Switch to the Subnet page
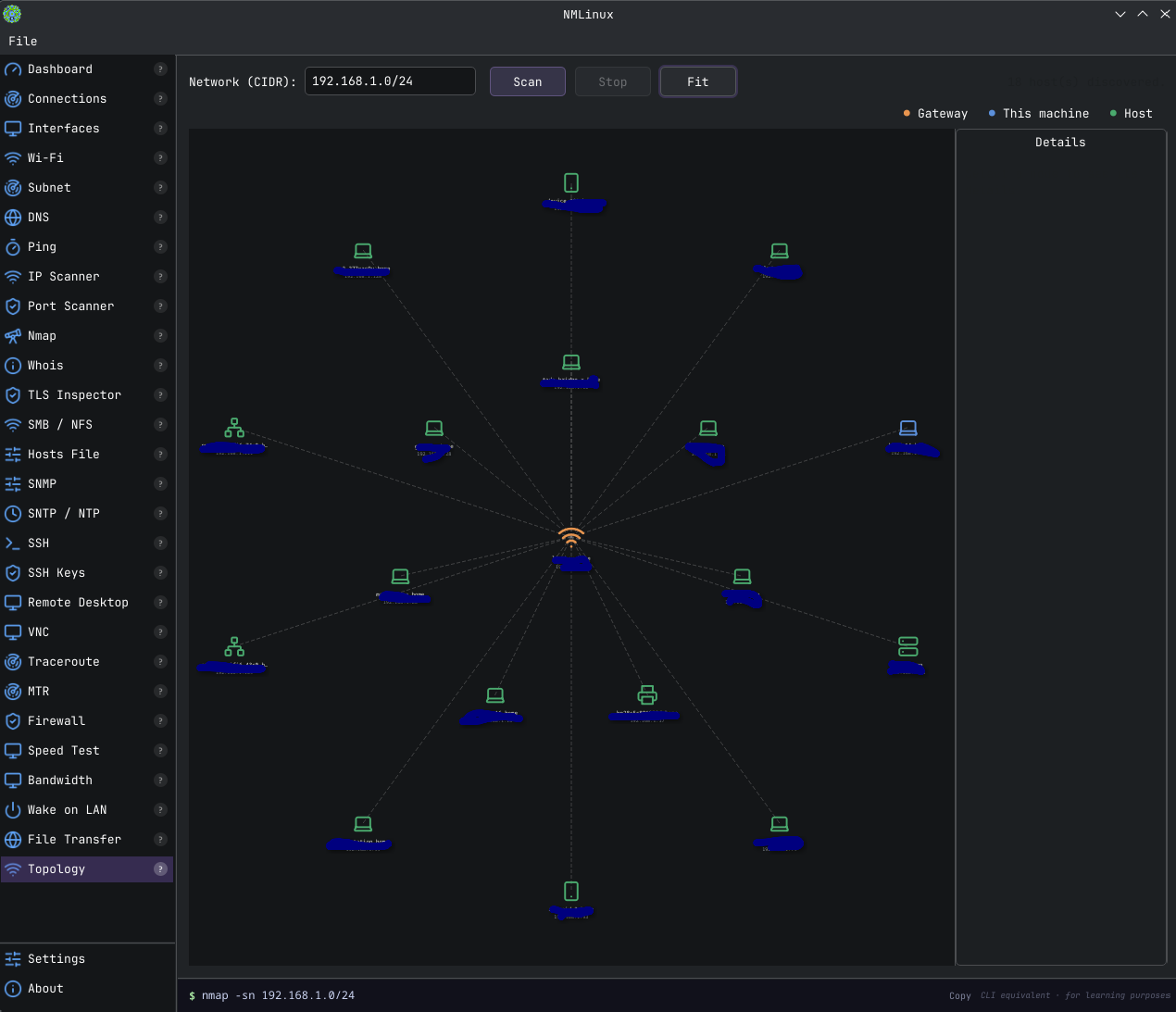Image resolution: width=1176 pixels, height=1012 pixels. 87,188
